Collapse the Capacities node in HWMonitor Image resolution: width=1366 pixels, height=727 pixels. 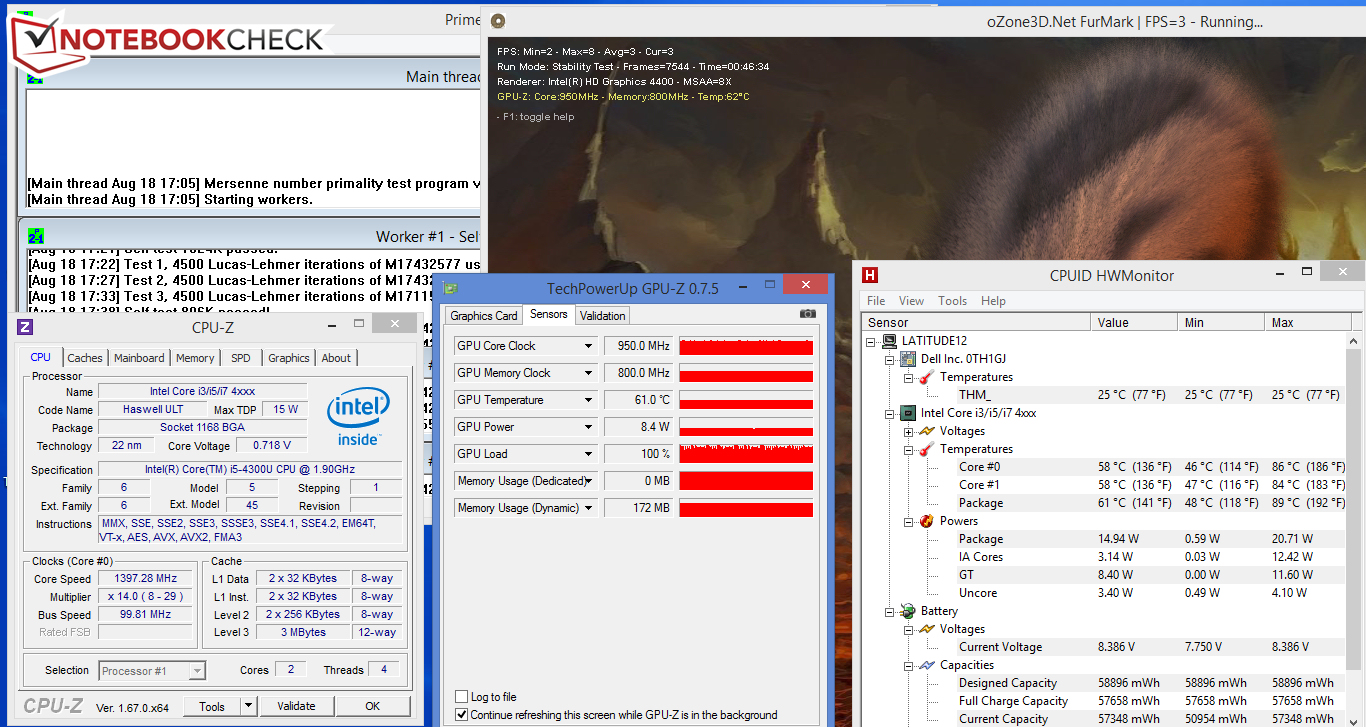coord(908,665)
